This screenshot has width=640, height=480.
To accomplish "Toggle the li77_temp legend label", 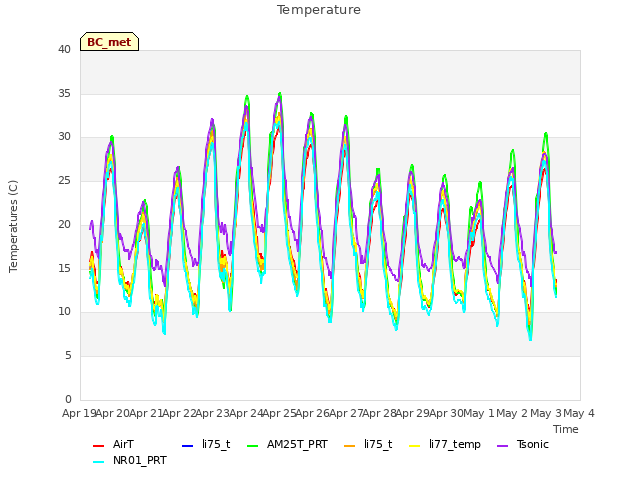I will (455, 445).
